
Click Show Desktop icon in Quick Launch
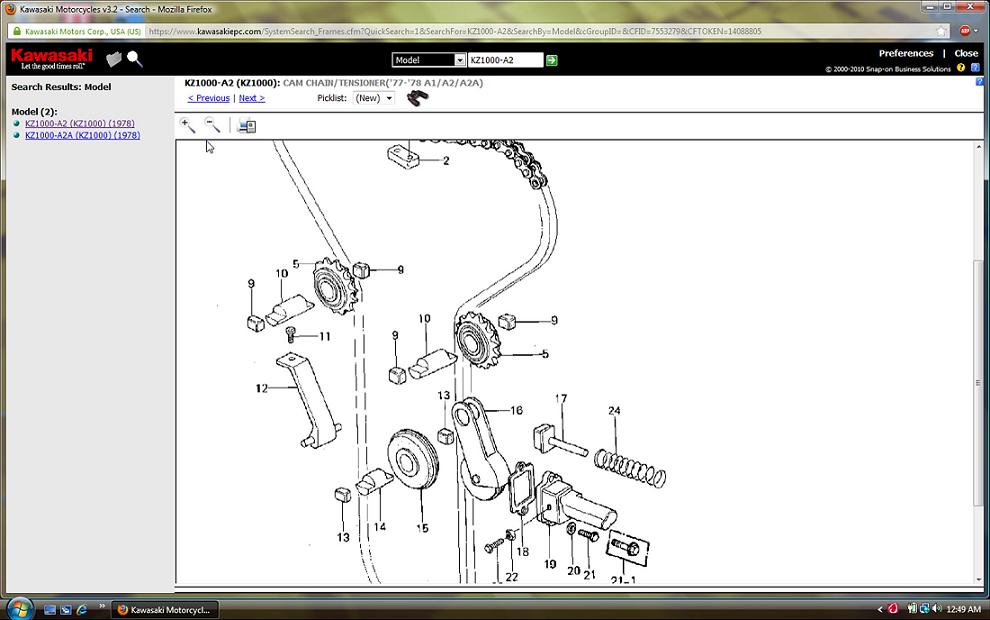coord(50,609)
